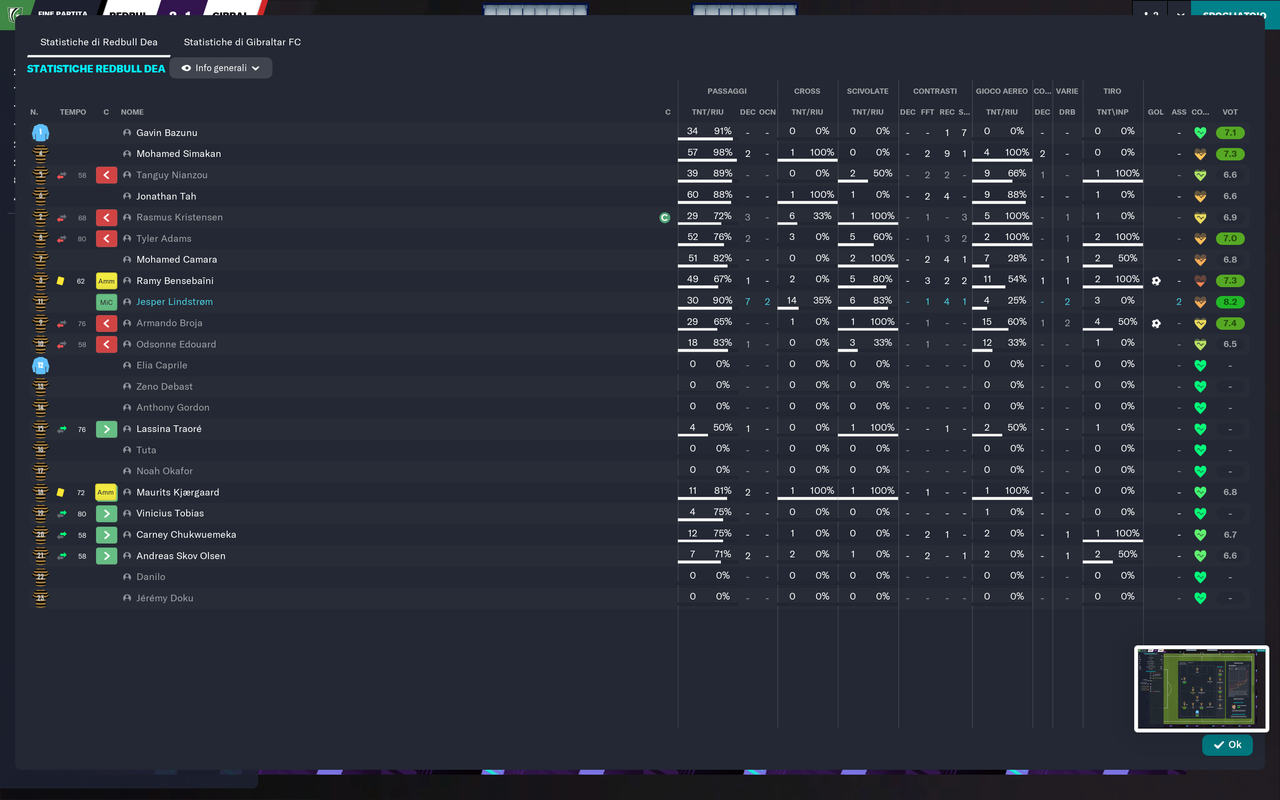
Task: Switch to Statistiche di Gibraltar FC tab
Action: [x=242, y=42]
